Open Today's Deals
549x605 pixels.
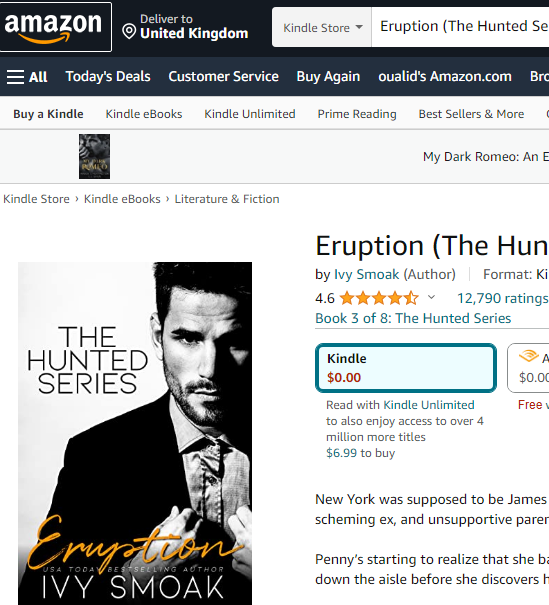pyautogui.click(x=108, y=76)
